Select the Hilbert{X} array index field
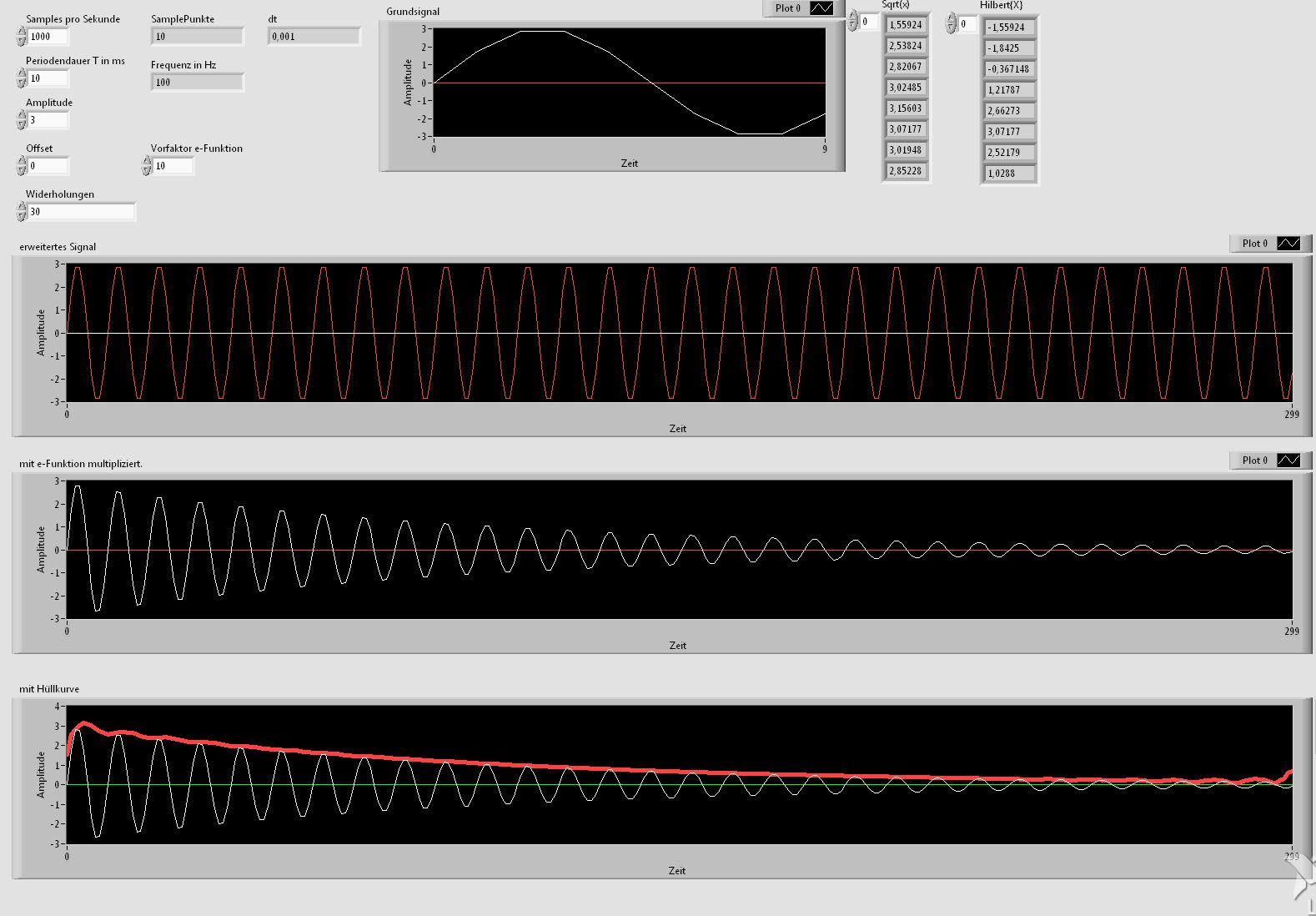The width and height of the screenshot is (1316, 916). (x=967, y=24)
